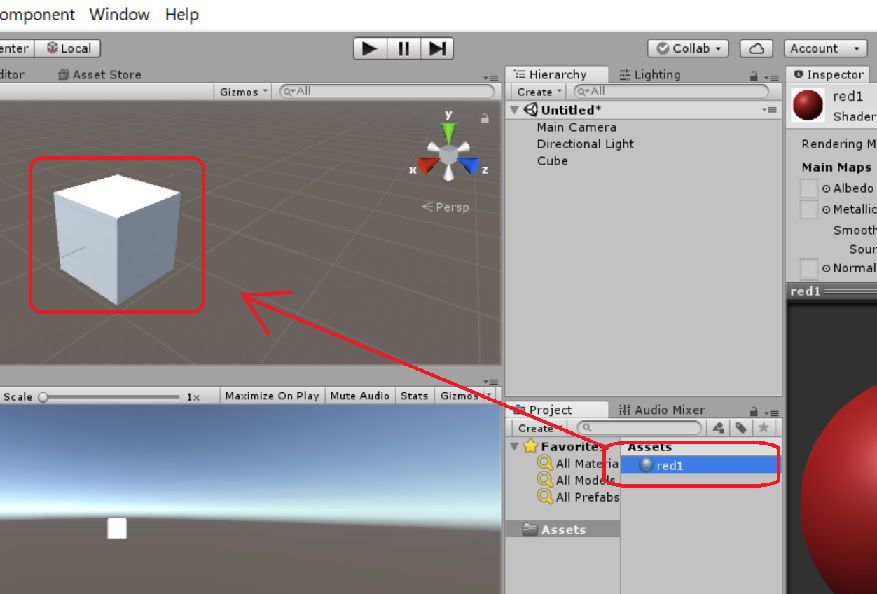877x594 pixels.
Task: Select the red1 material asset
Action: [x=670, y=465]
